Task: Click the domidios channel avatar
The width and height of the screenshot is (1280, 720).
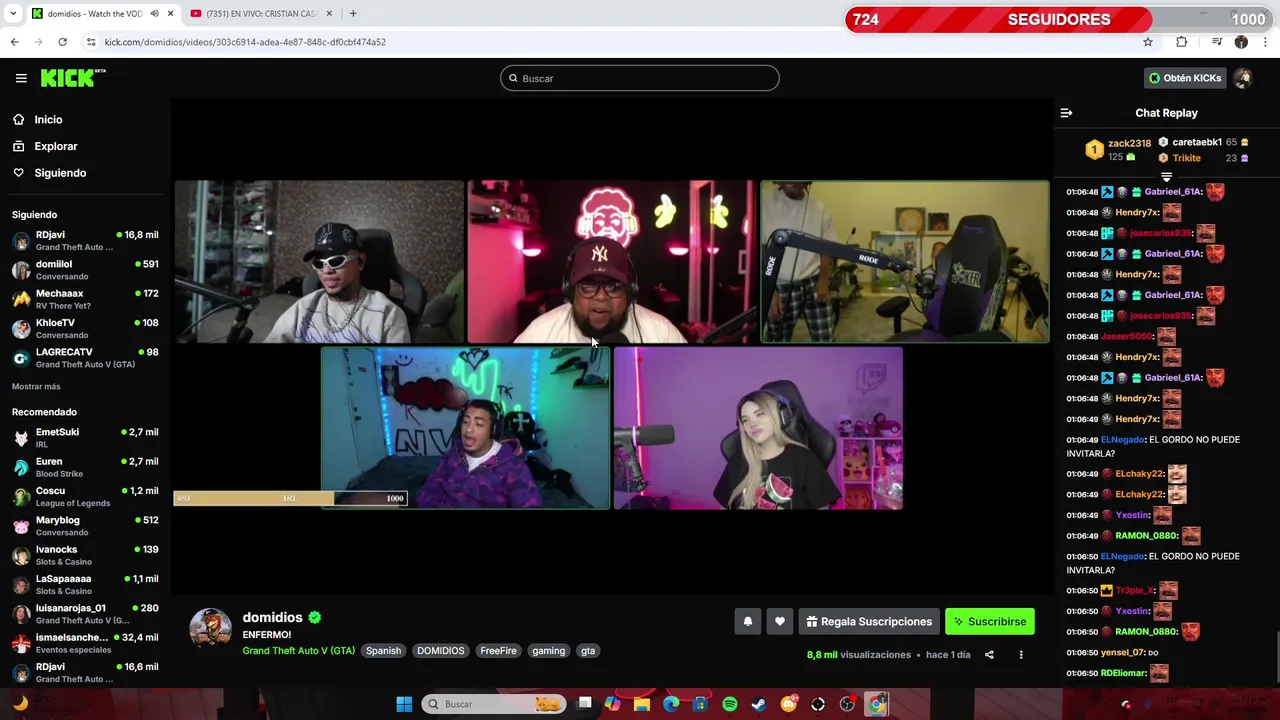Action: pos(210,629)
